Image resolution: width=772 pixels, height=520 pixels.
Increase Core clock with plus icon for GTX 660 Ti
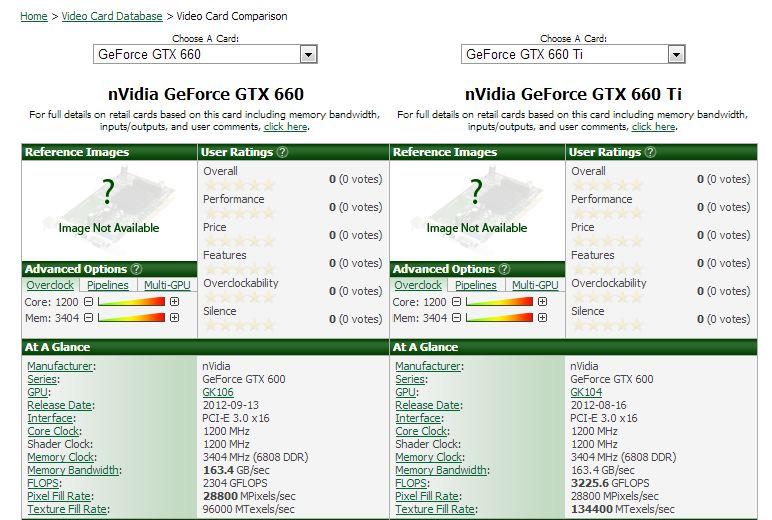543,301
